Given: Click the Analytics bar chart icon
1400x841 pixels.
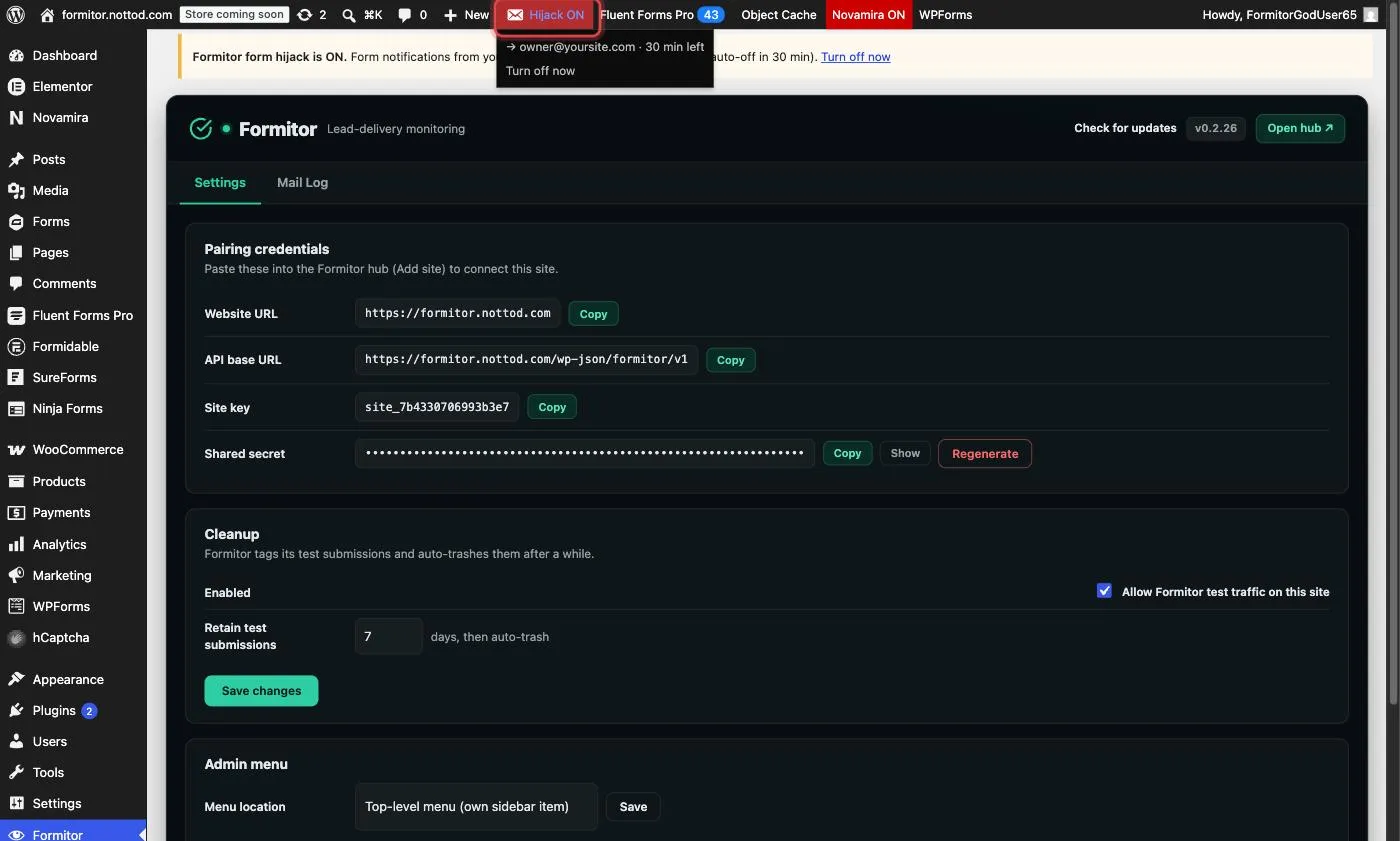Looking at the screenshot, I should (16, 544).
